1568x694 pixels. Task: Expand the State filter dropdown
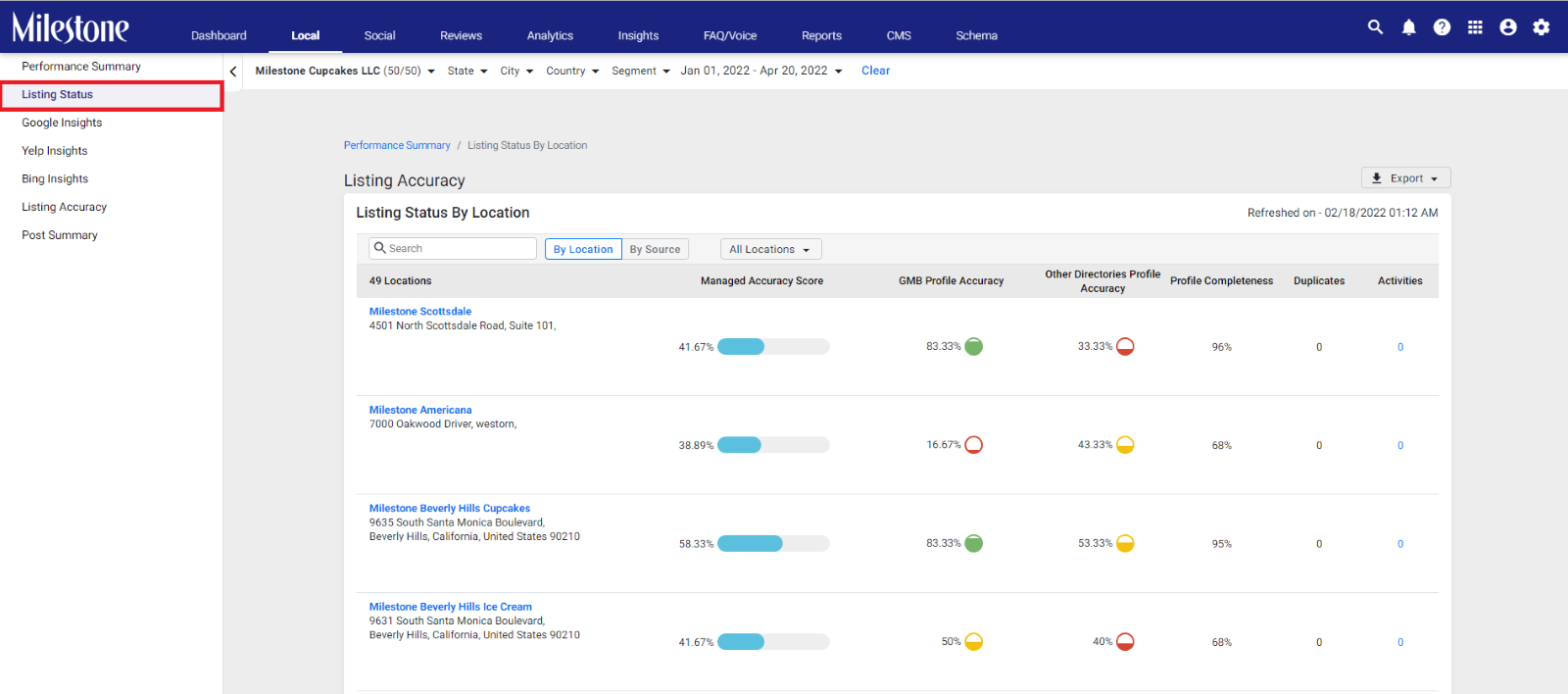click(467, 71)
